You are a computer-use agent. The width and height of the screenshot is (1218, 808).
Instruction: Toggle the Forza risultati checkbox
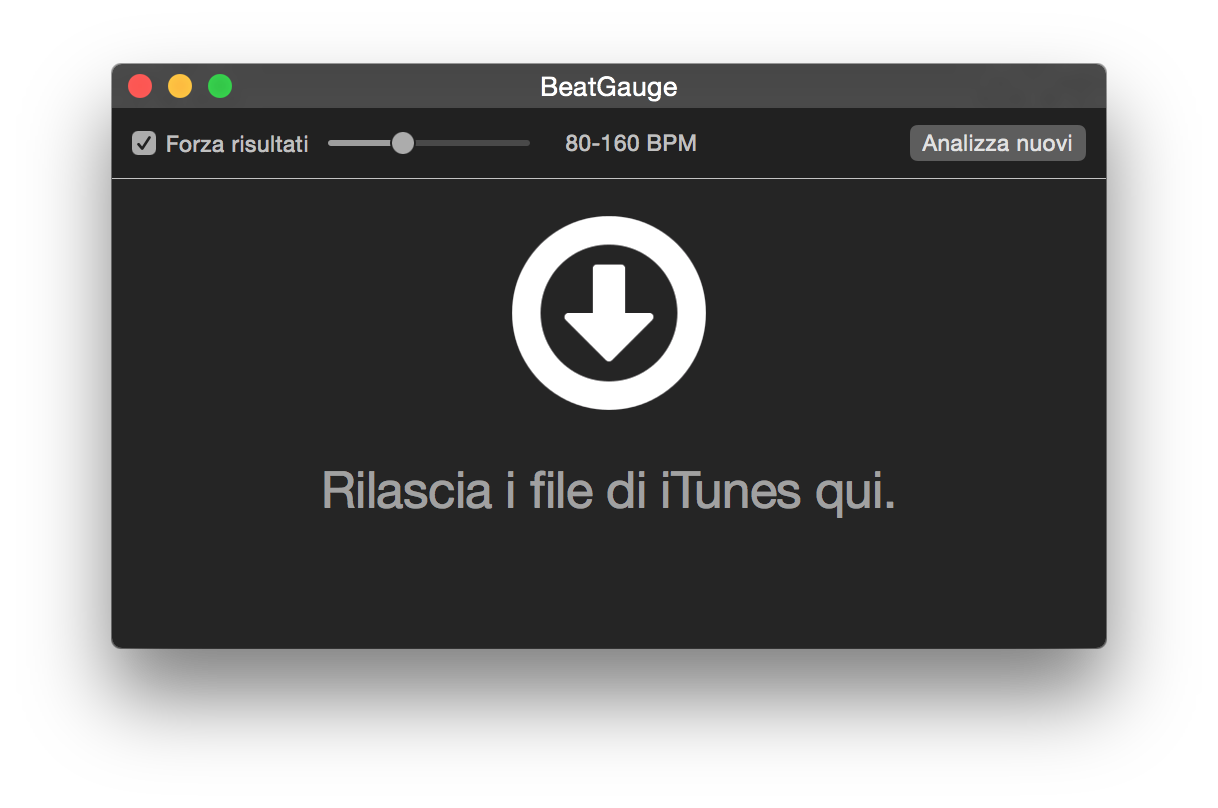tap(144, 143)
